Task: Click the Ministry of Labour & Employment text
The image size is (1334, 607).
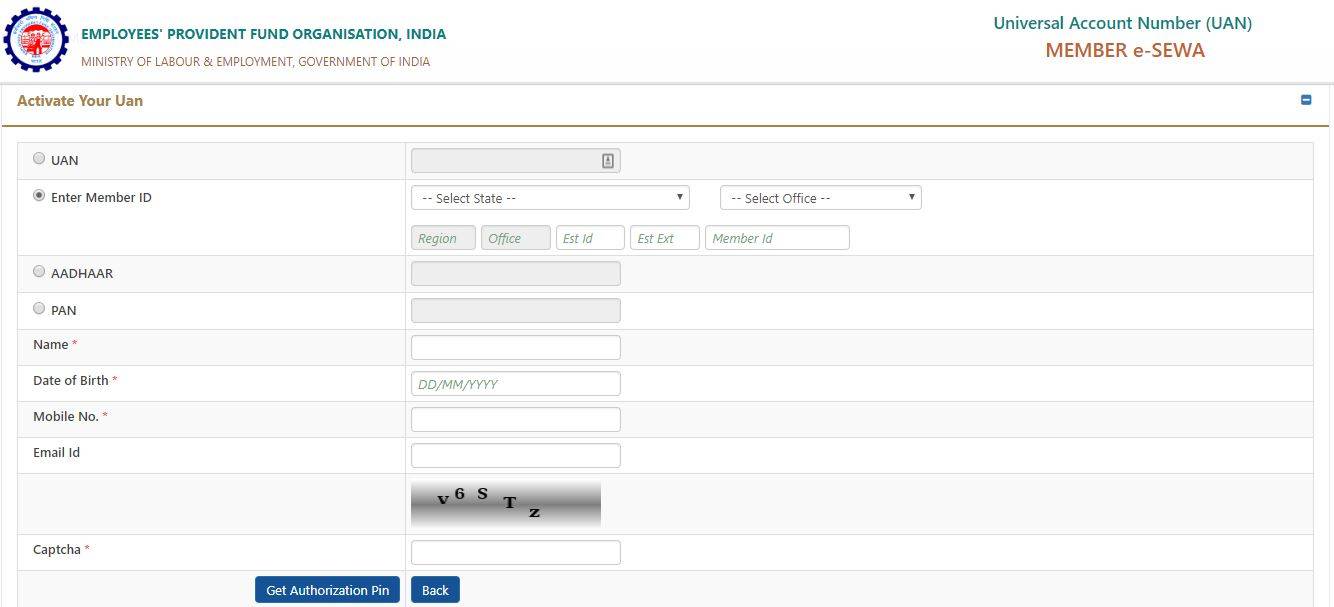Action: click(256, 62)
